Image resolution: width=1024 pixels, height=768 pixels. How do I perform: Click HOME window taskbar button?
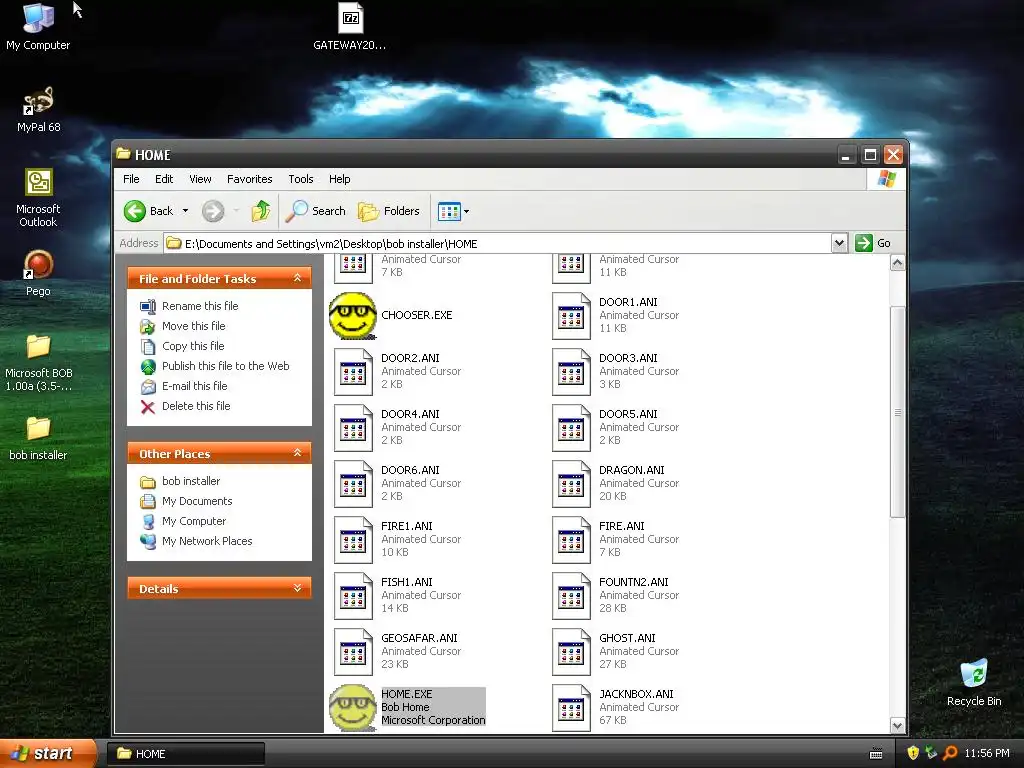click(186, 754)
